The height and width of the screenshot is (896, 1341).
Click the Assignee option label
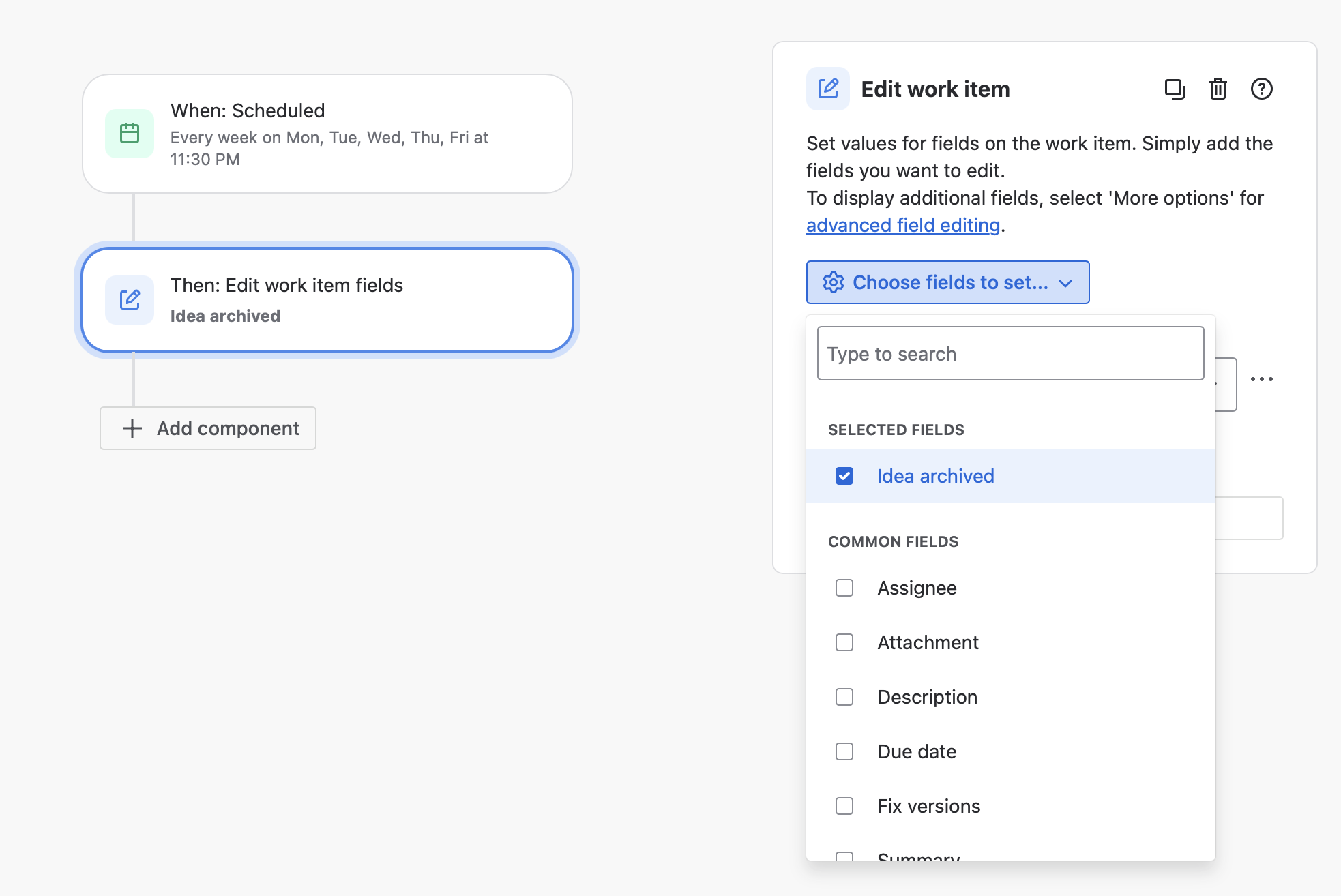click(917, 588)
